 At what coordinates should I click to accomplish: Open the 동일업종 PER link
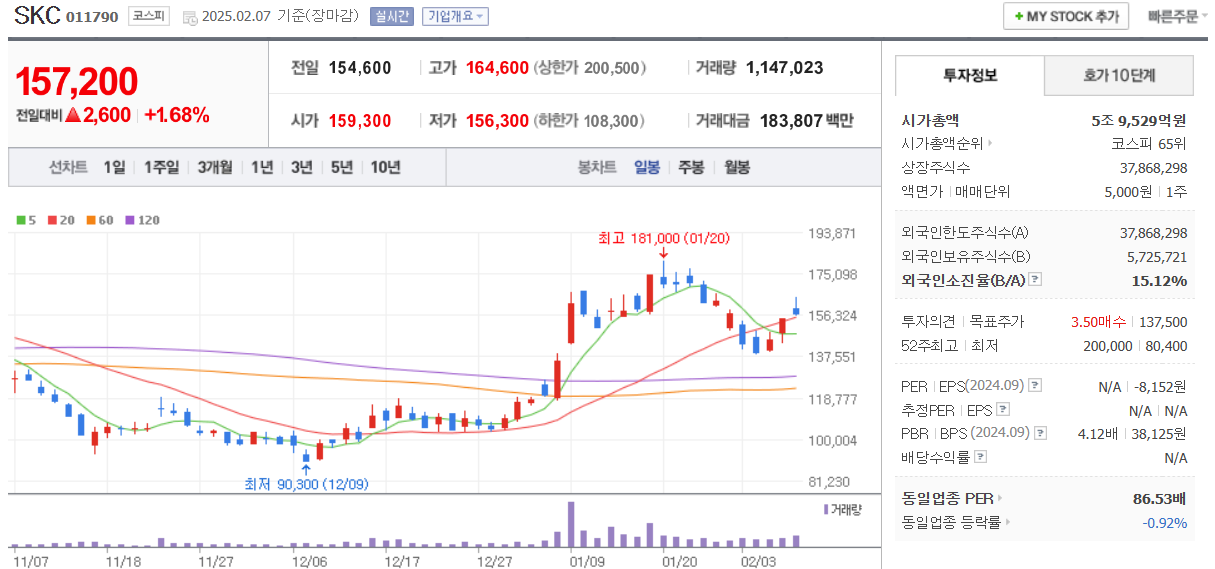pyautogui.click(x=946, y=498)
